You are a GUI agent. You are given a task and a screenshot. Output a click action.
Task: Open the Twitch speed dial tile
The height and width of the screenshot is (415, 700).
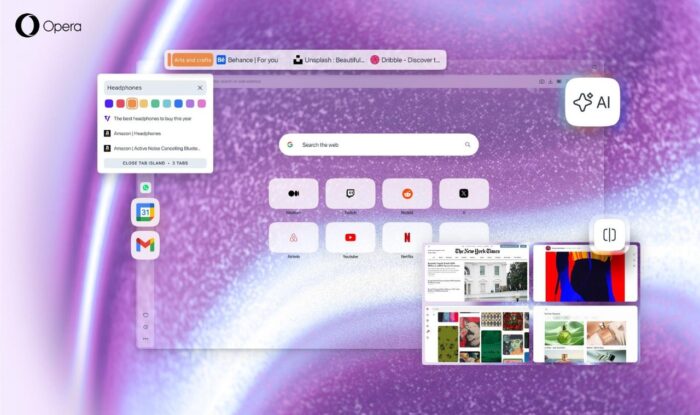tap(350, 193)
